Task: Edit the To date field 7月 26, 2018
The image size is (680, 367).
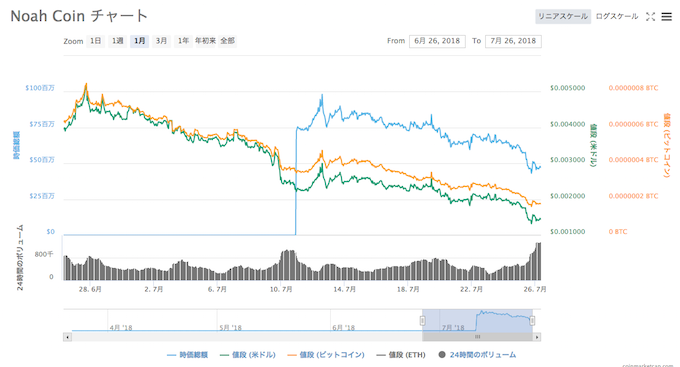Action: (513, 41)
